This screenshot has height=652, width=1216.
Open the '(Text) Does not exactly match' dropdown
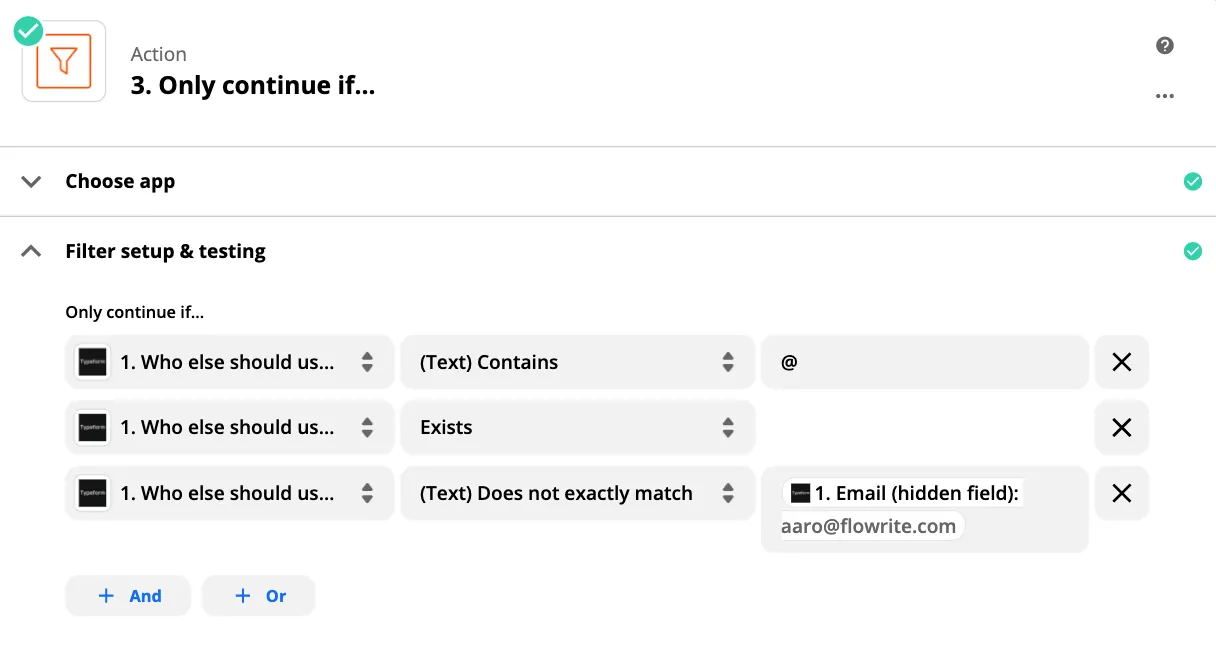pos(577,493)
